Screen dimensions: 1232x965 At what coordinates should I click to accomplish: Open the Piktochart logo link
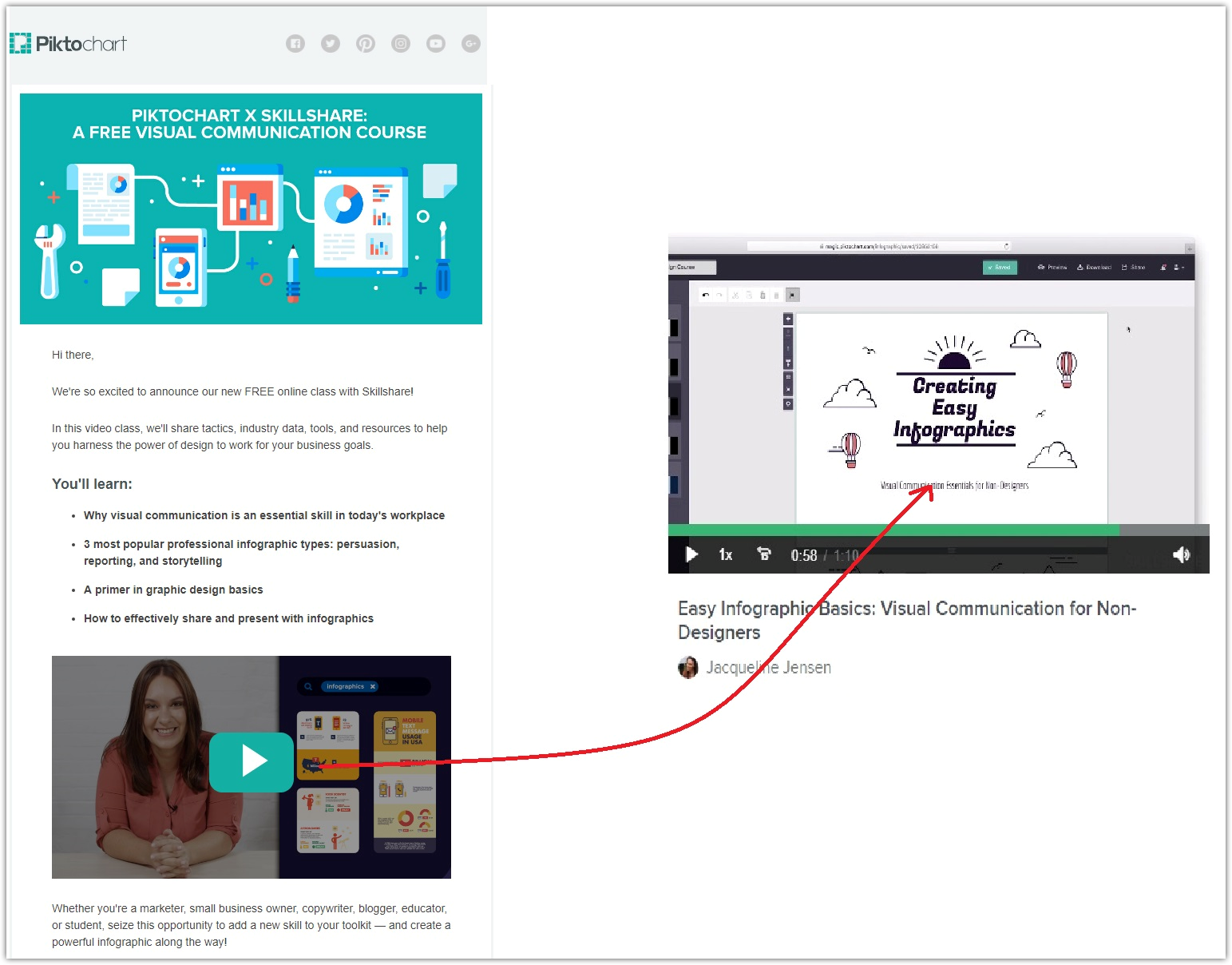(69, 43)
